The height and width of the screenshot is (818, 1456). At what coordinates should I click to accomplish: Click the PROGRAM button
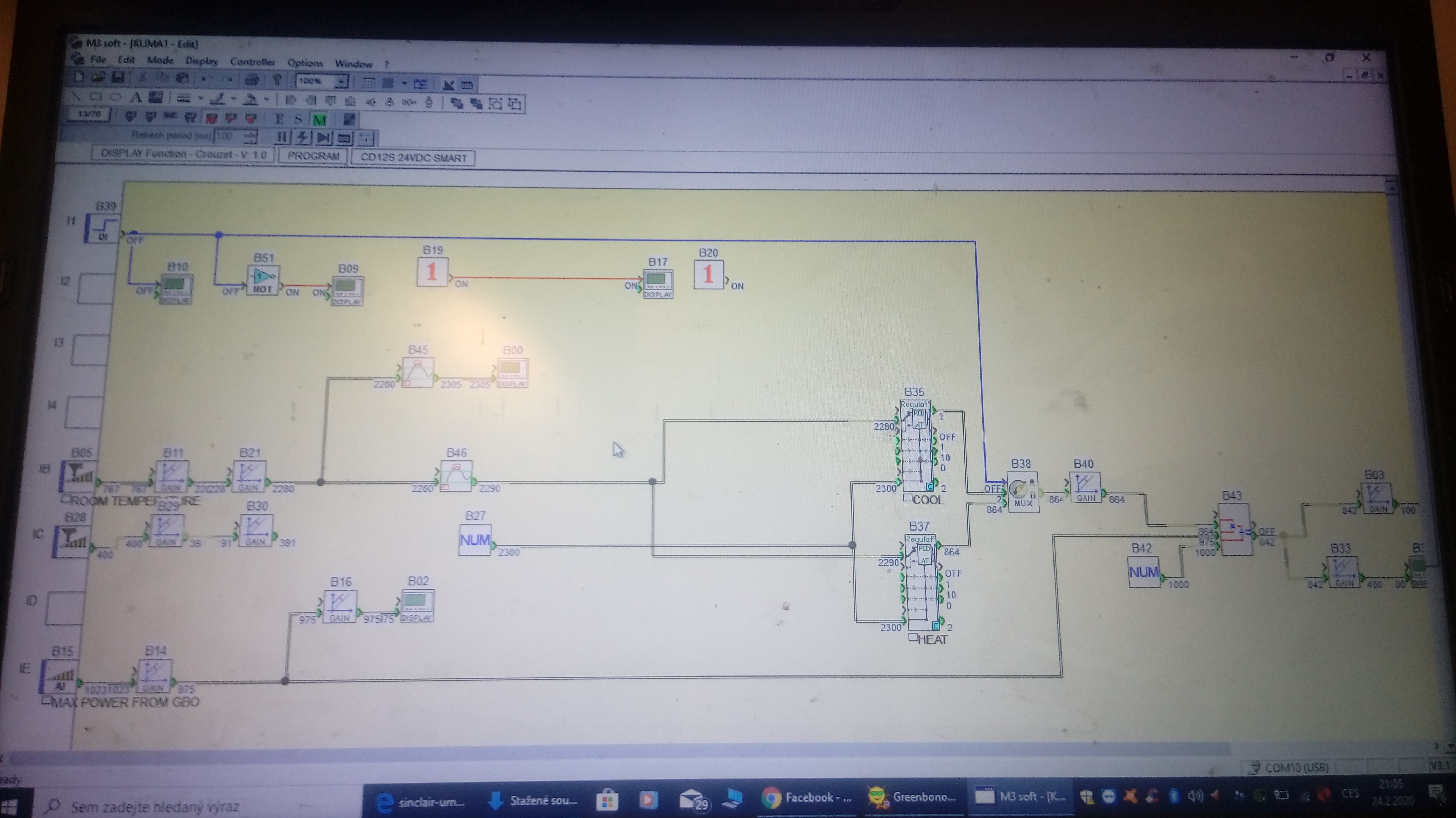point(313,155)
